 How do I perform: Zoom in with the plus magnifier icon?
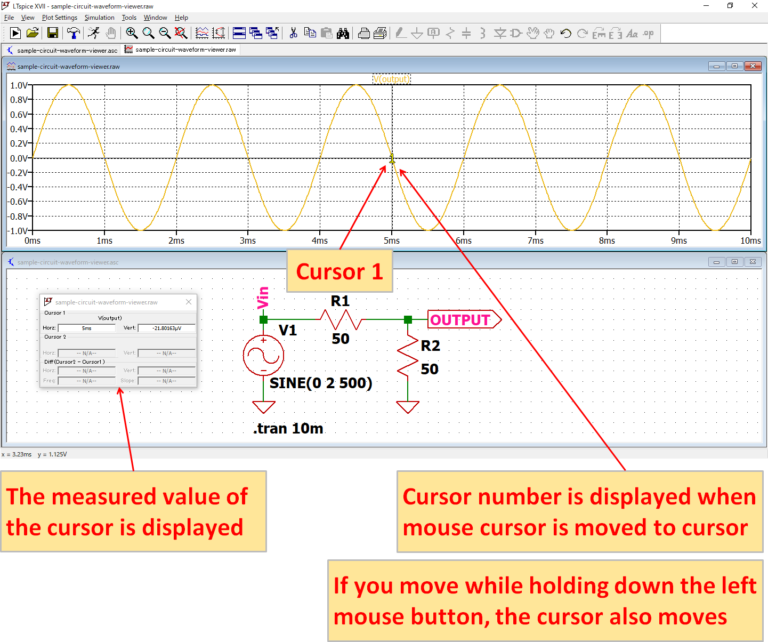tap(131, 33)
